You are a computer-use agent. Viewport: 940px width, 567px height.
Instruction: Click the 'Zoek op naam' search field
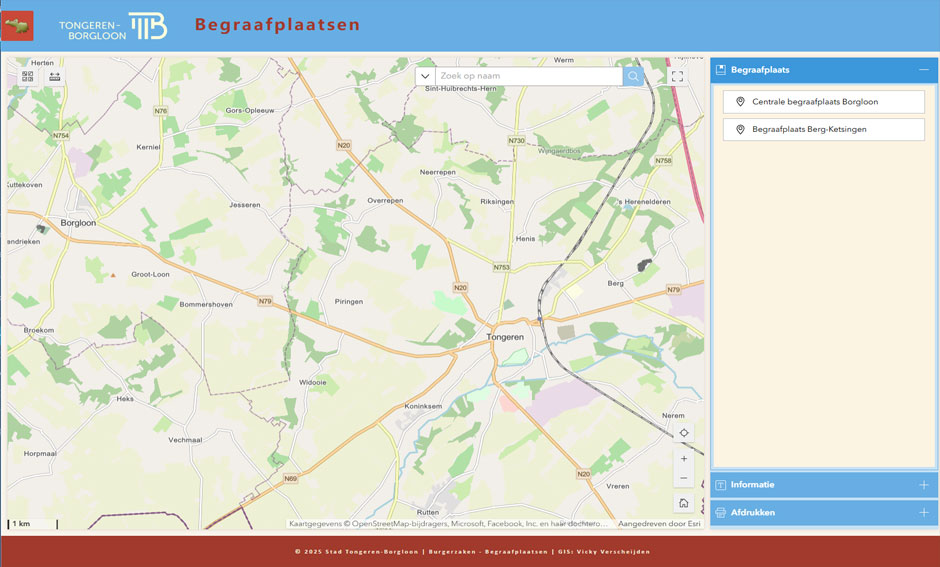[528, 76]
